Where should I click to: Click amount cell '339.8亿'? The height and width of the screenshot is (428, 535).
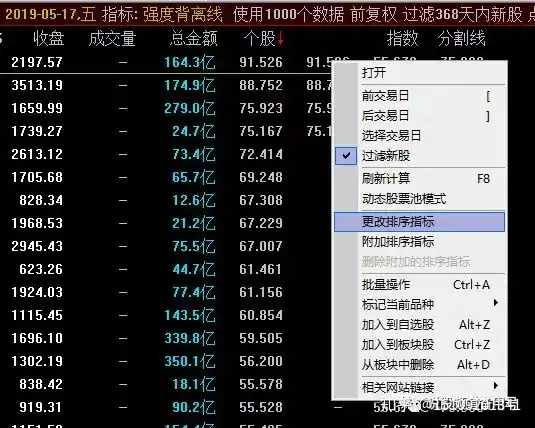[x=190, y=338]
